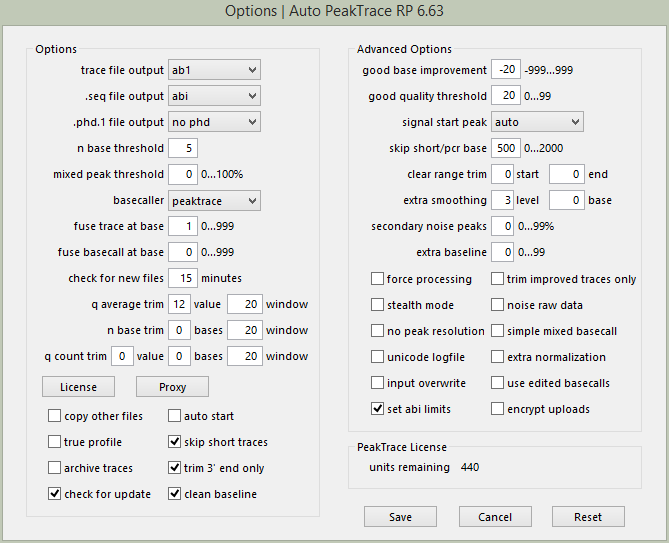The height and width of the screenshot is (543, 669).
Task: Focus the skip short/pcr base field
Action: (506, 148)
